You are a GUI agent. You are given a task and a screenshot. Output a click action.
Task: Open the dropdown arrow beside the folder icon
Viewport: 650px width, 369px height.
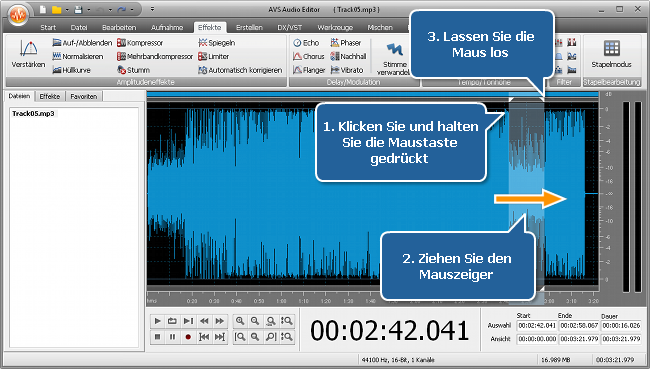click(x=67, y=10)
